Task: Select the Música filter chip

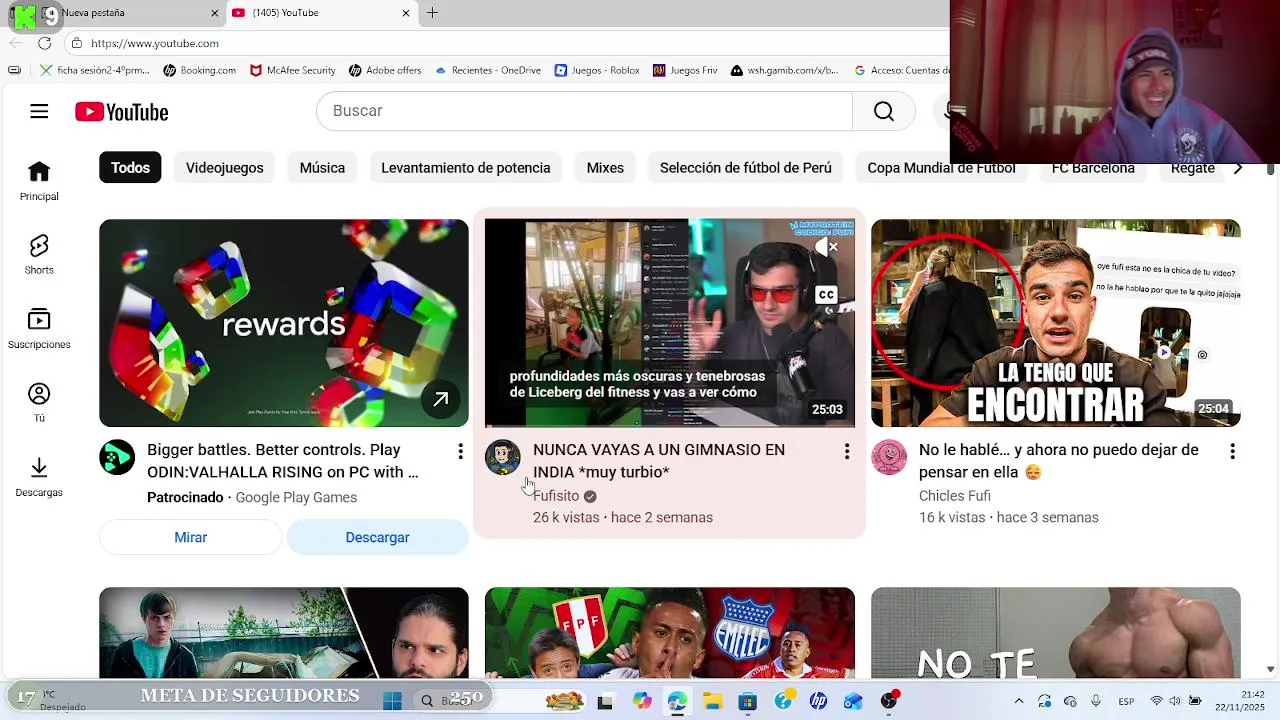Action: click(x=322, y=168)
